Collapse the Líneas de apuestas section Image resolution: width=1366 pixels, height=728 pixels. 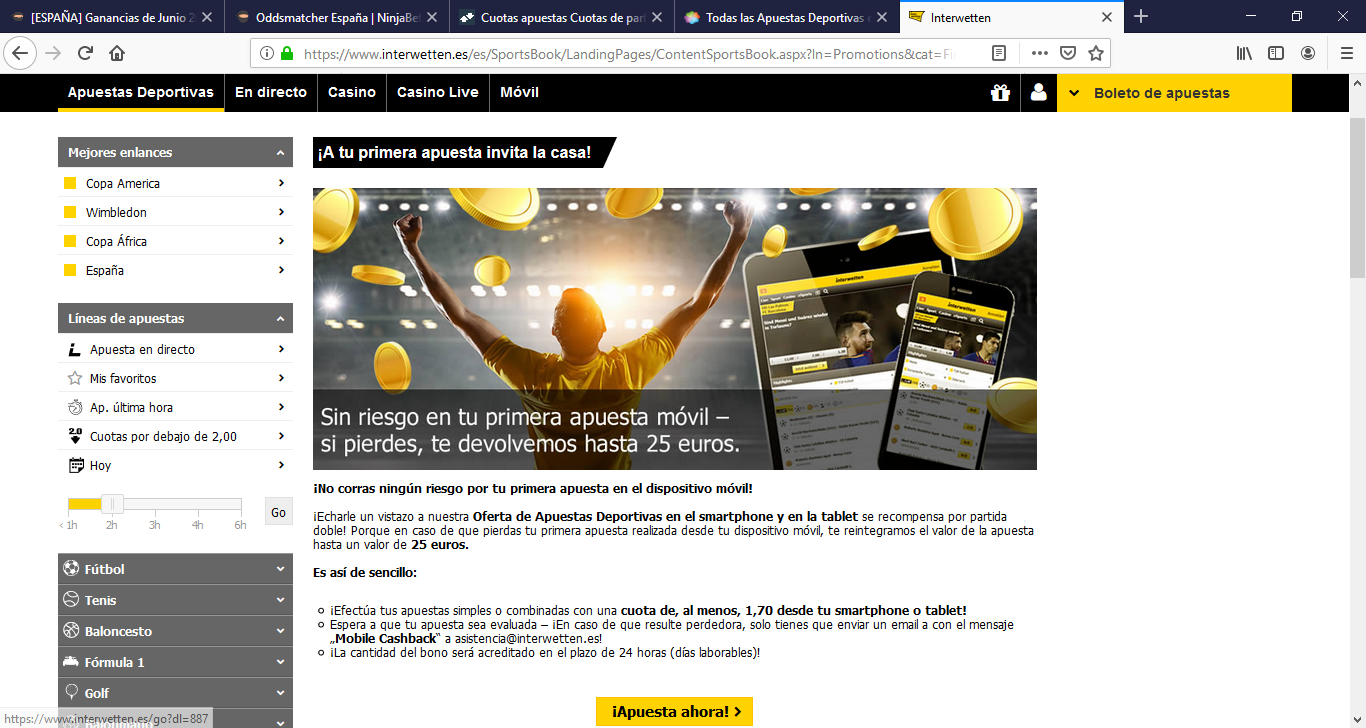point(281,319)
